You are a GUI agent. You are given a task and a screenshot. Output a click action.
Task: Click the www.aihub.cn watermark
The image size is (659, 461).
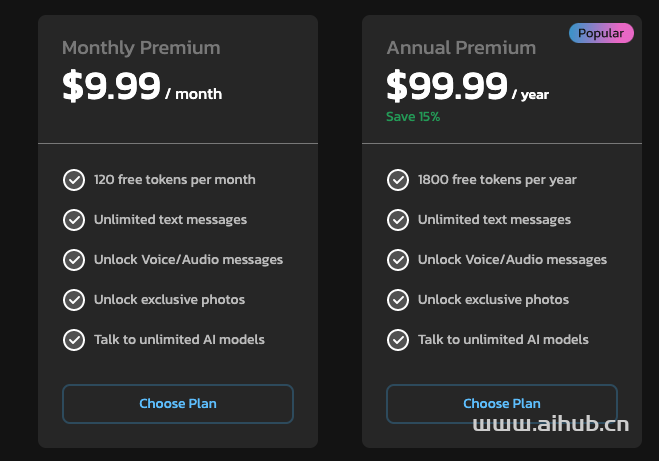(x=551, y=424)
